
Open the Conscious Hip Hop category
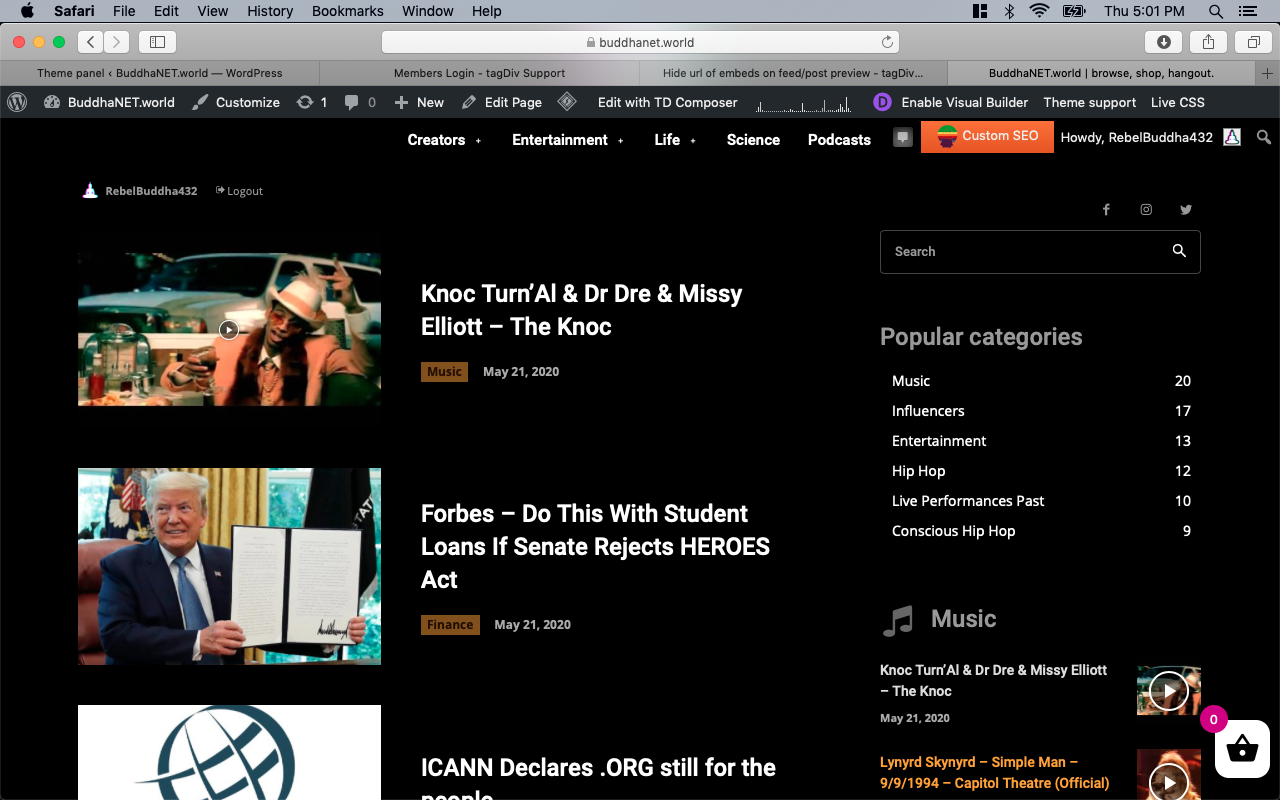(x=1041, y=531)
